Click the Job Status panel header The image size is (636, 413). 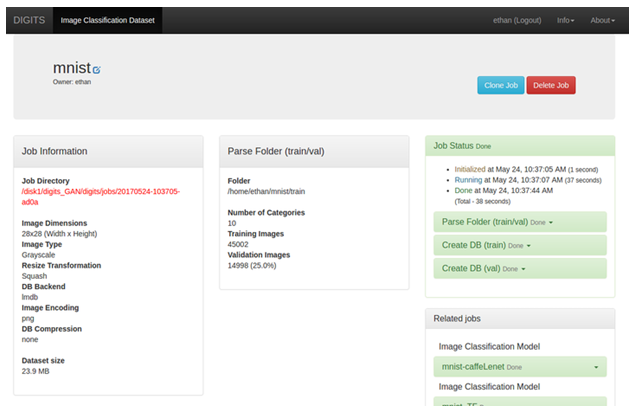click(x=519, y=146)
